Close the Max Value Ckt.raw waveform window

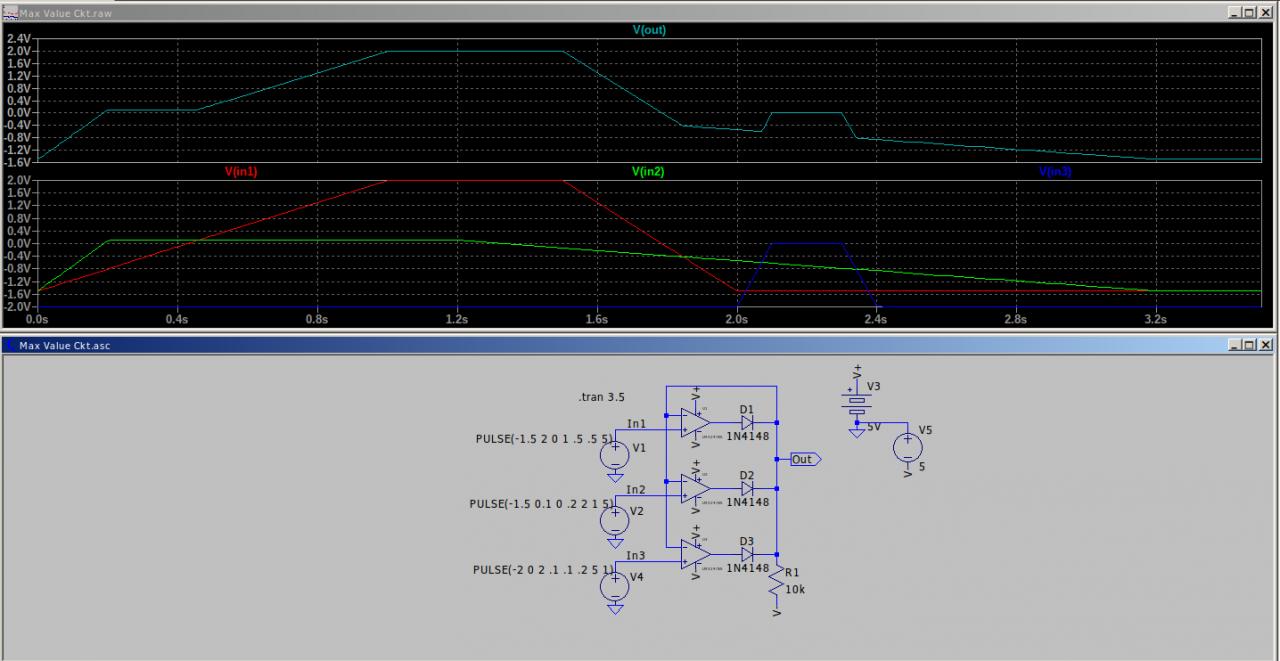[1265, 14]
